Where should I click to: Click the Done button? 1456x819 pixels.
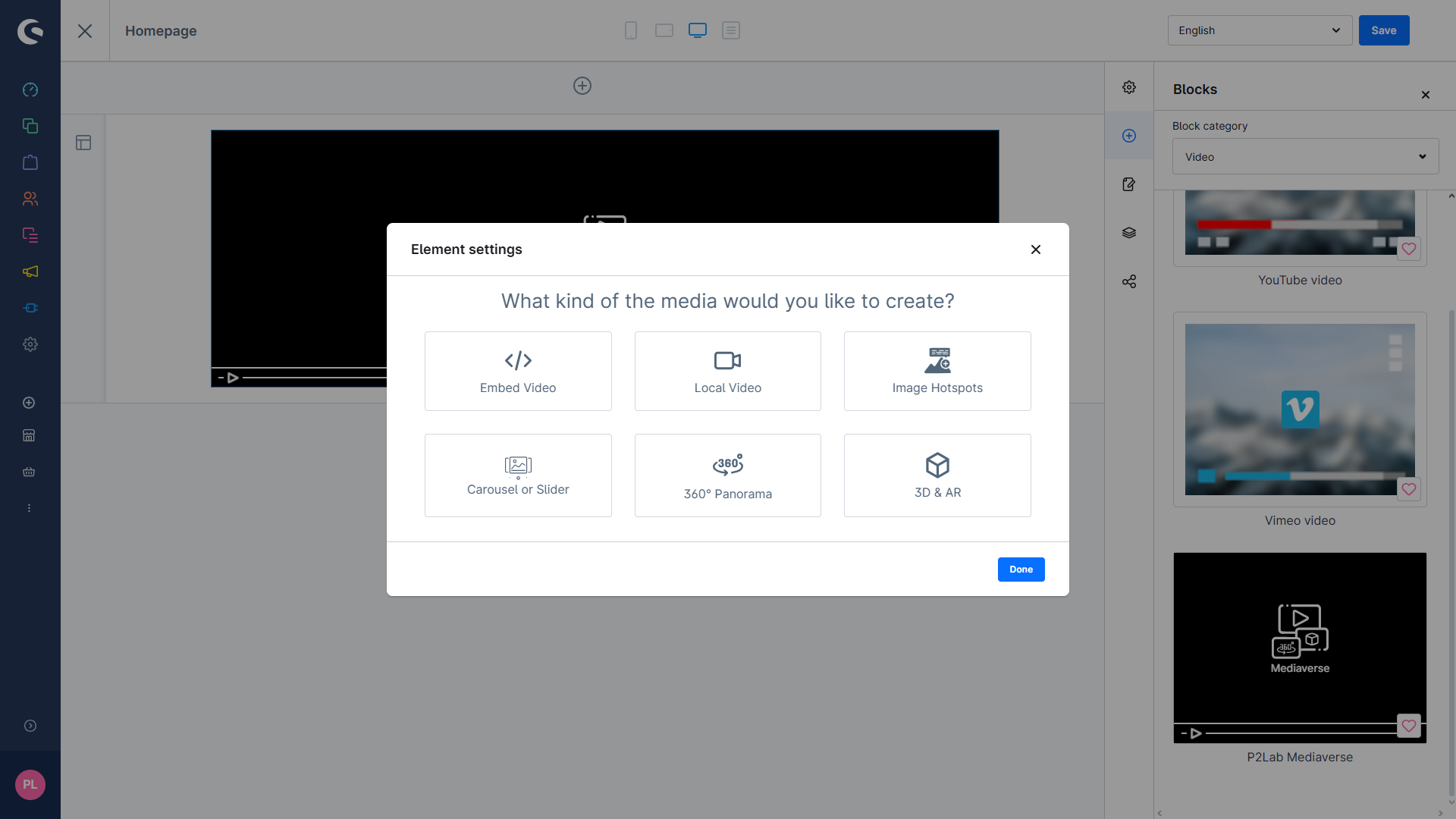[1021, 570]
